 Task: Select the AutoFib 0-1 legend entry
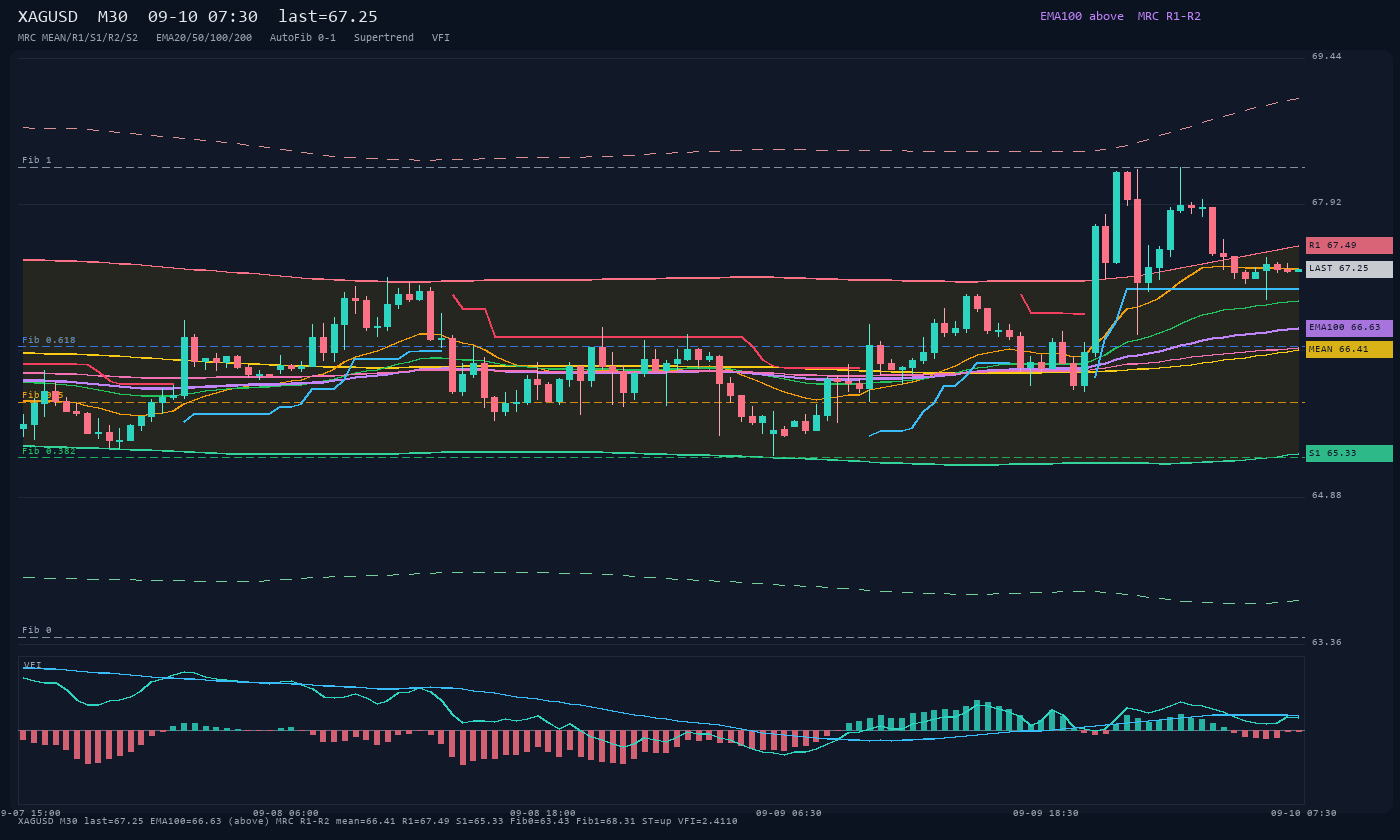(303, 38)
